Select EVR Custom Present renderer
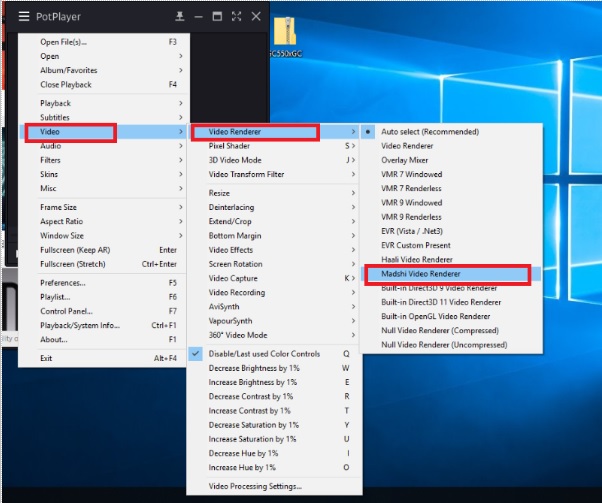The height and width of the screenshot is (503, 602). click(451, 245)
